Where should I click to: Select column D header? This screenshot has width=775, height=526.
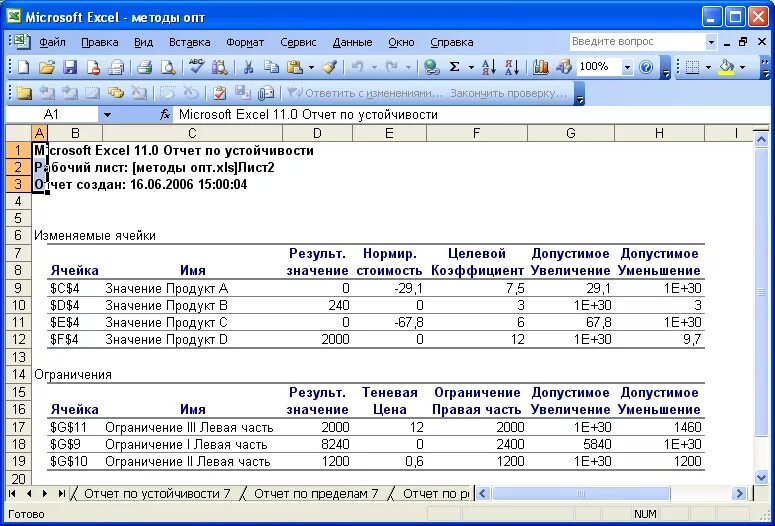pyautogui.click(x=317, y=133)
